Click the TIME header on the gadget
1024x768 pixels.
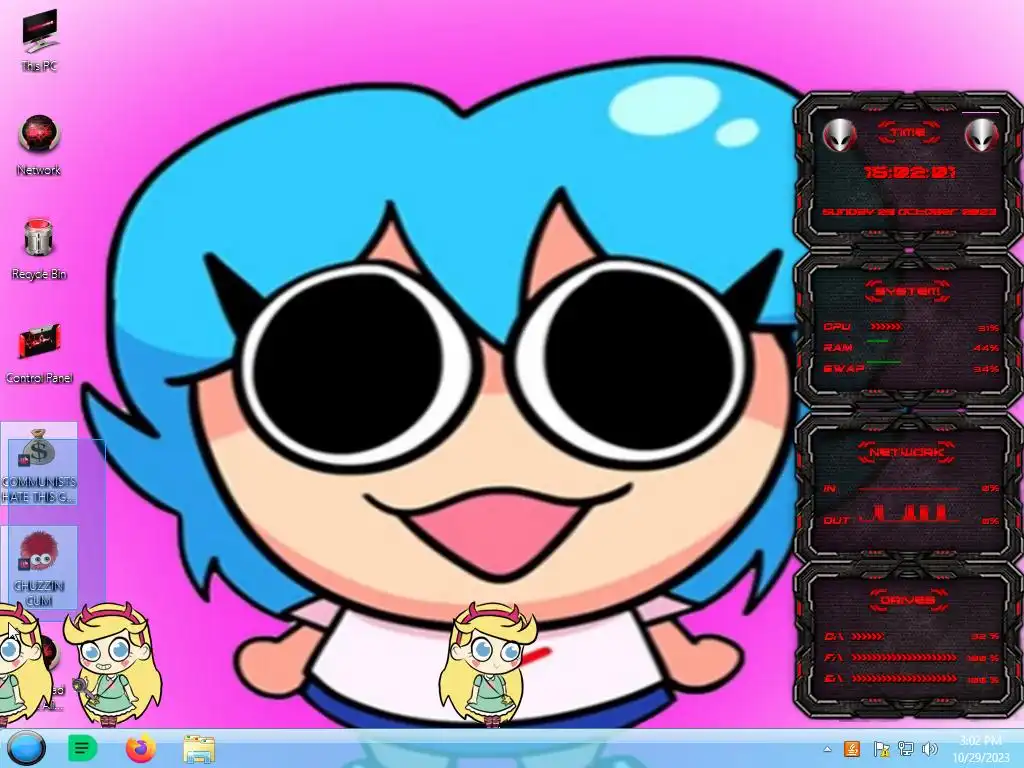pyautogui.click(x=908, y=133)
